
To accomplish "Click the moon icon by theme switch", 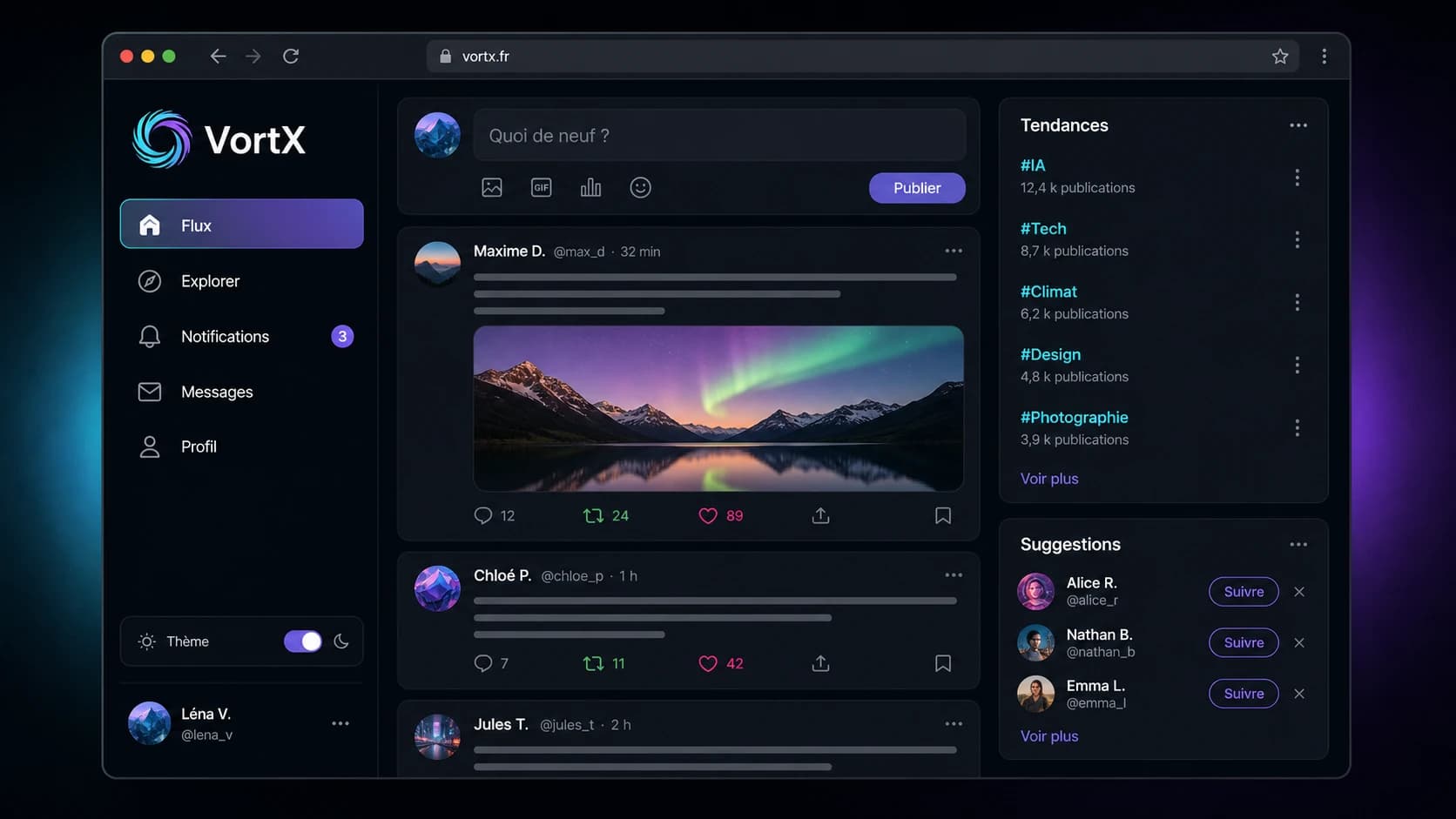I will pos(341,641).
